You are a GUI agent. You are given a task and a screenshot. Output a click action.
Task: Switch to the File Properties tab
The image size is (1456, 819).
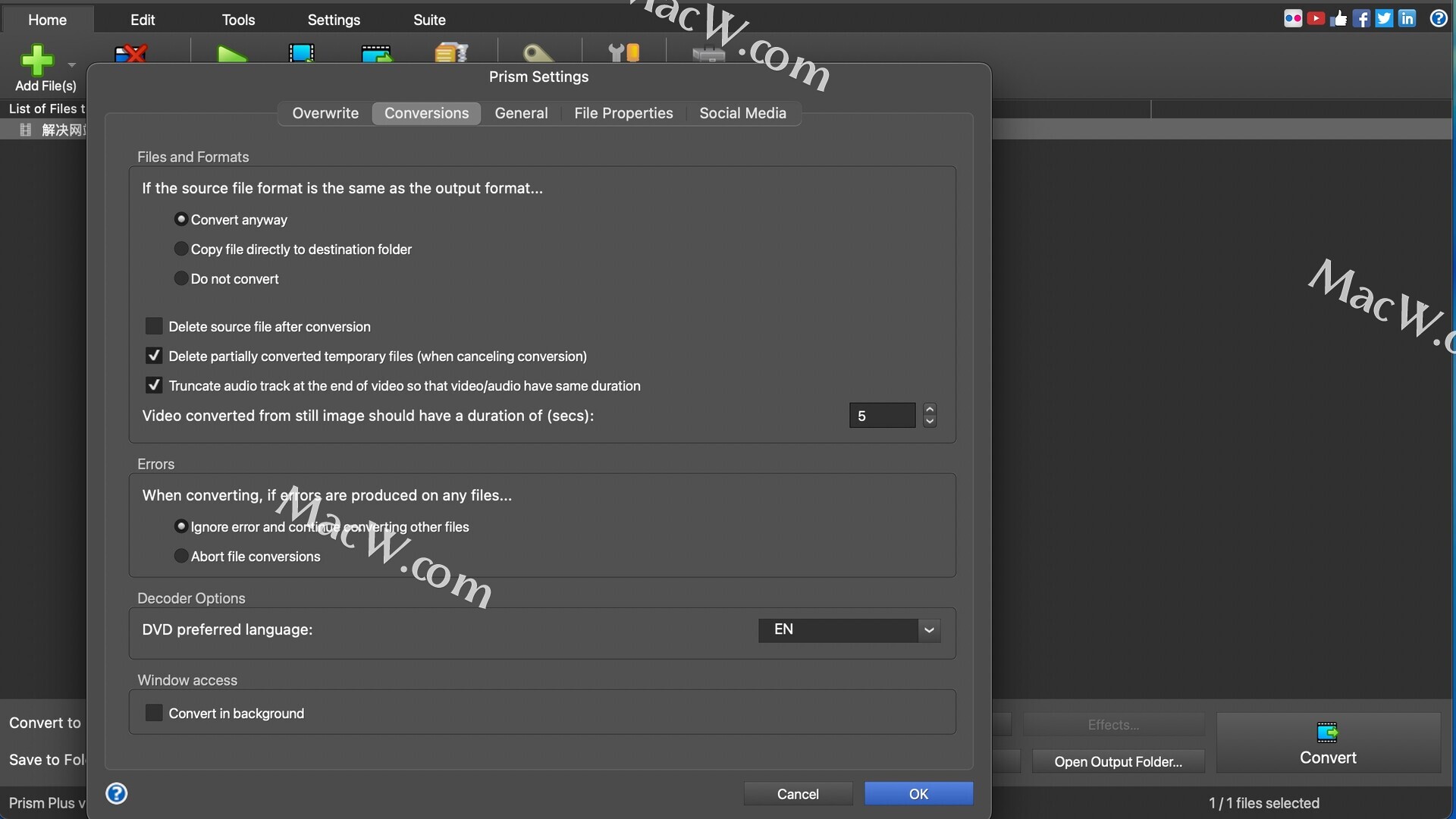click(x=623, y=113)
